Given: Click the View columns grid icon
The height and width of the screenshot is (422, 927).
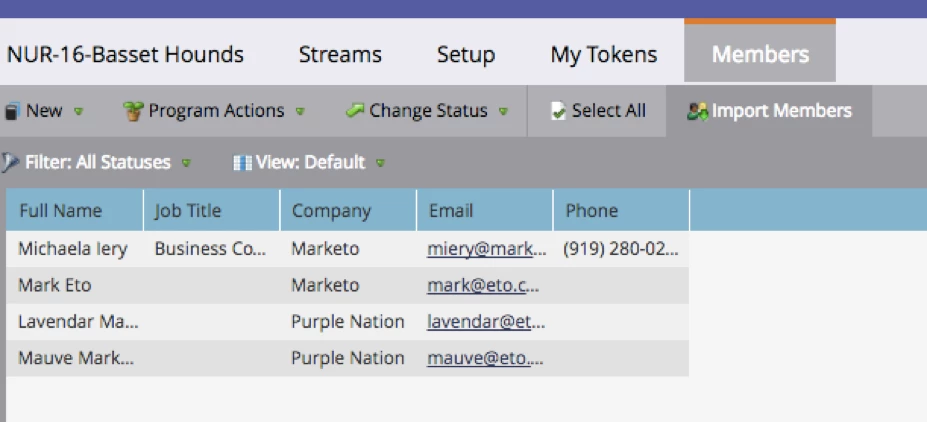Looking at the screenshot, I should (x=242, y=163).
